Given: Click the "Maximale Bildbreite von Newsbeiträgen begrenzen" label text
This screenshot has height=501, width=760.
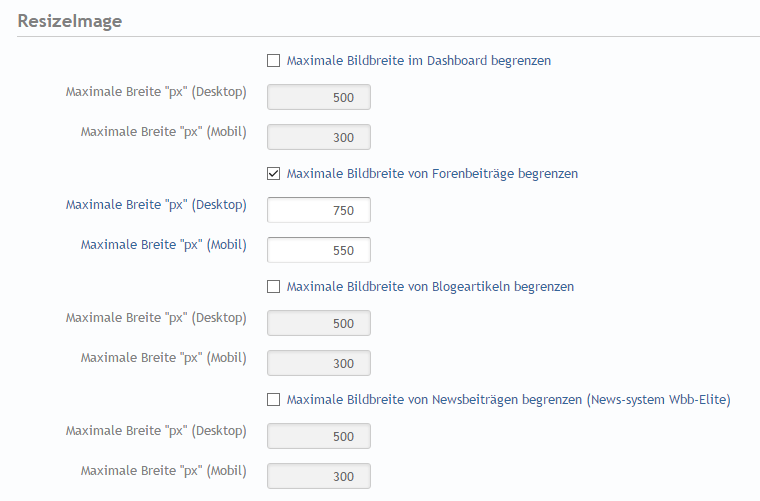Looking at the screenshot, I should point(508,400).
